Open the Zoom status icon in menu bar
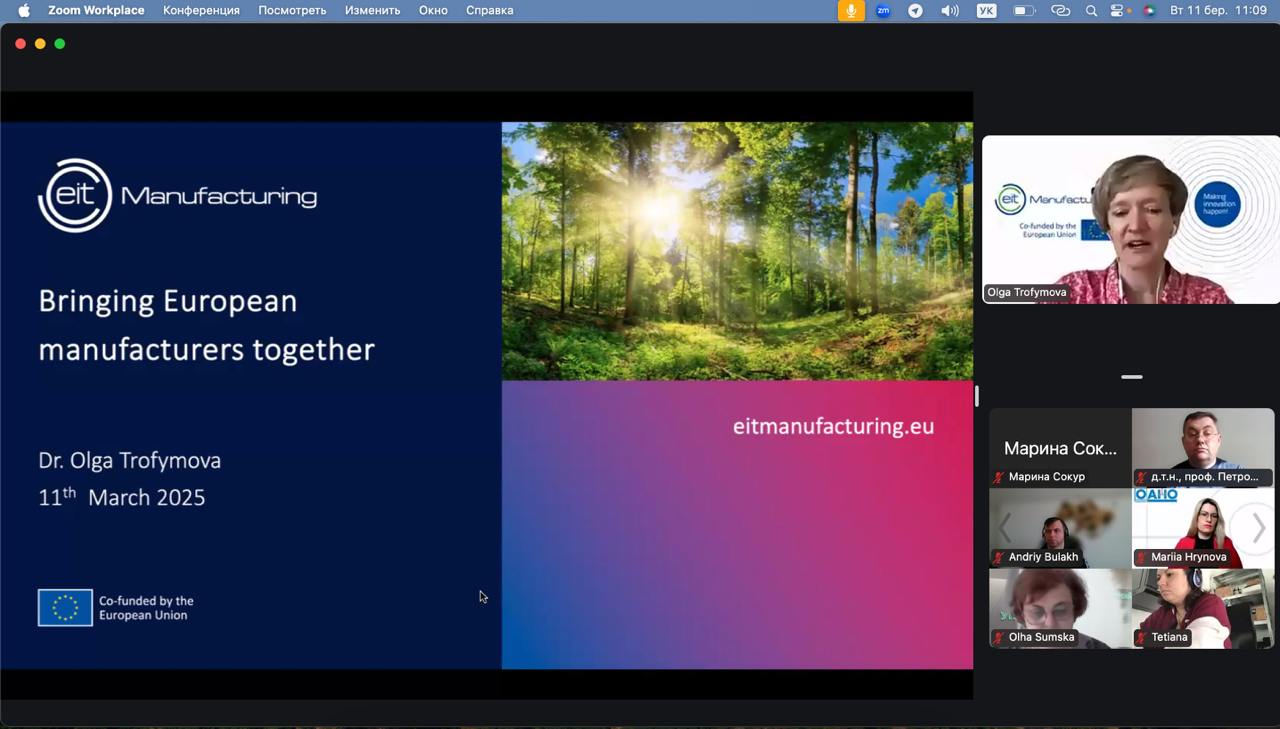 coord(883,10)
